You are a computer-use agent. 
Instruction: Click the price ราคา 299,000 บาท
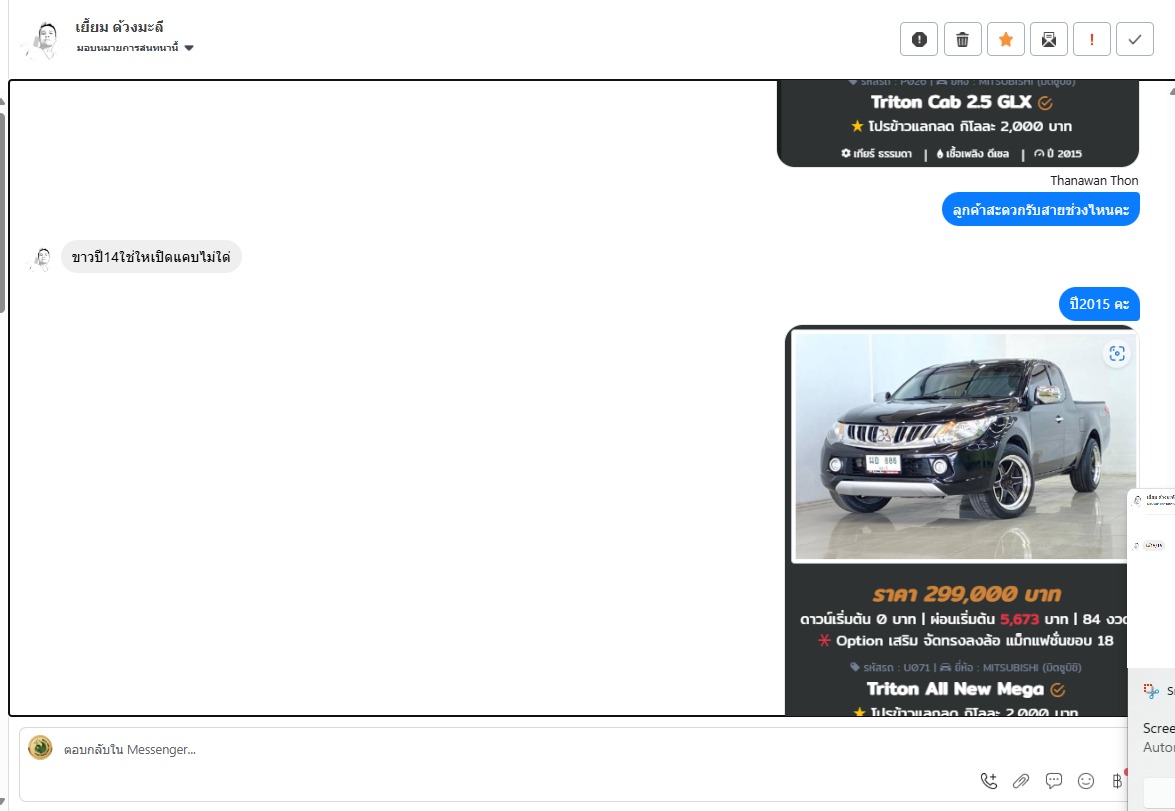tap(967, 594)
